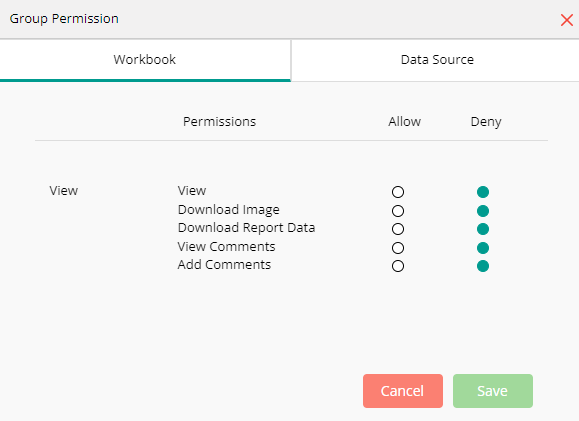Screen dimensions: 579x421
Task: Select Deny for Download Report Data
Action: [483, 229]
